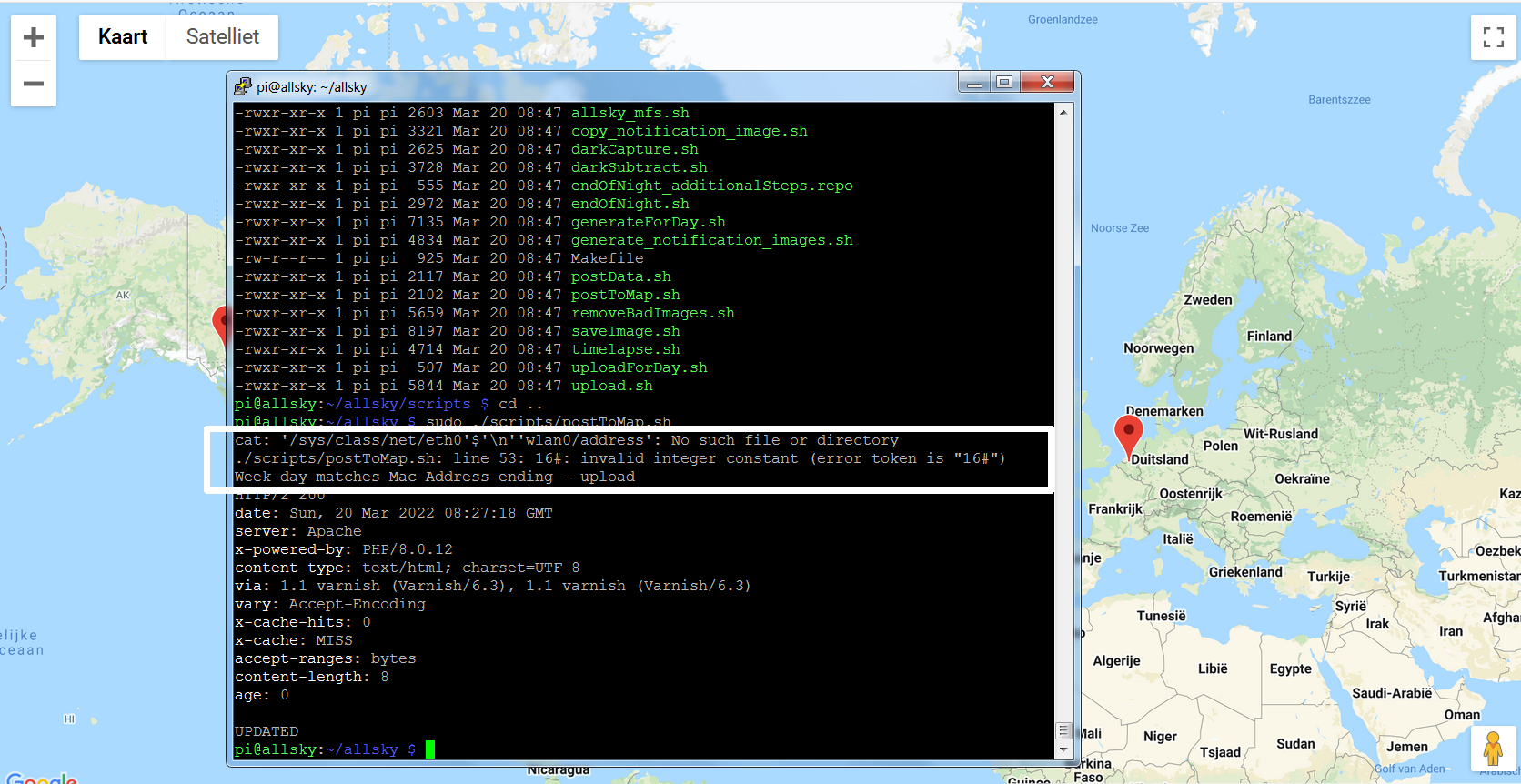
Task: Click the Finland label on map
Action: tap(1269, 337)
